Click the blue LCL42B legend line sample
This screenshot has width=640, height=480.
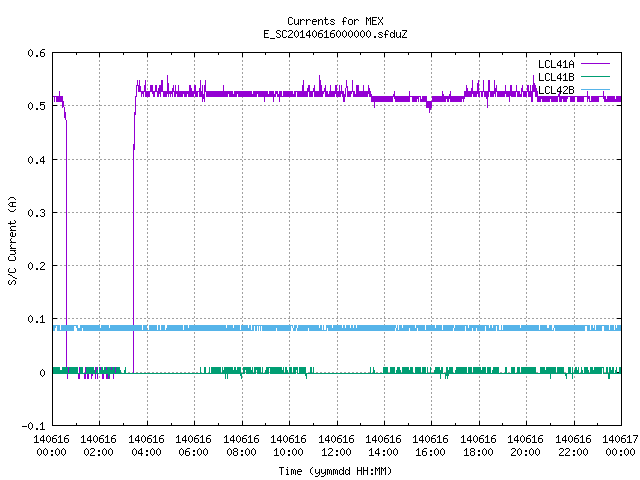pos(595,89)
